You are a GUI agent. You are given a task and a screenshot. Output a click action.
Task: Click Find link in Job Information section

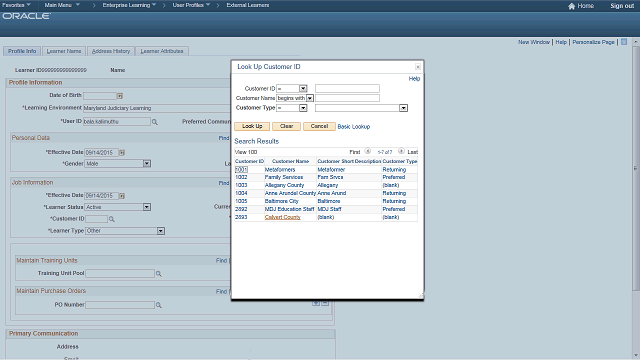tap(224, 183)
